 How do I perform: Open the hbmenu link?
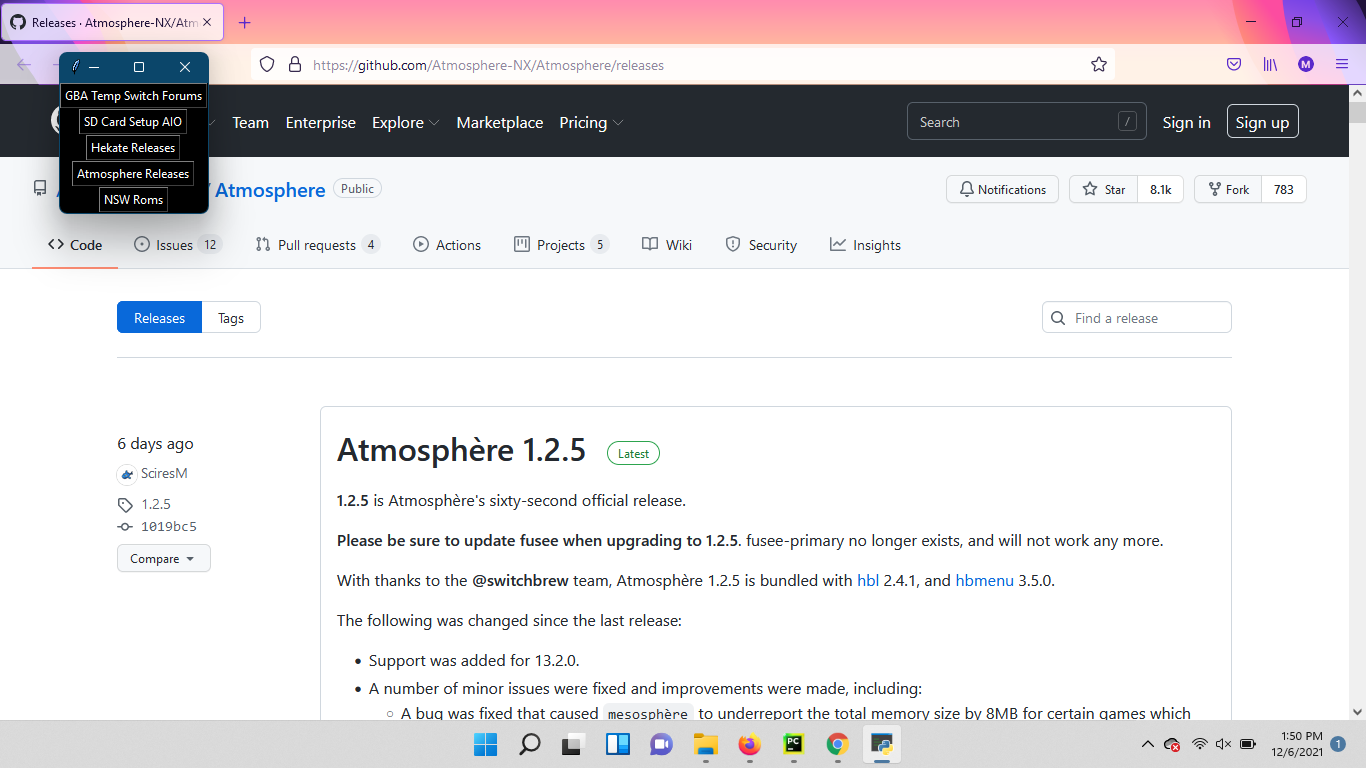(985, 580)
